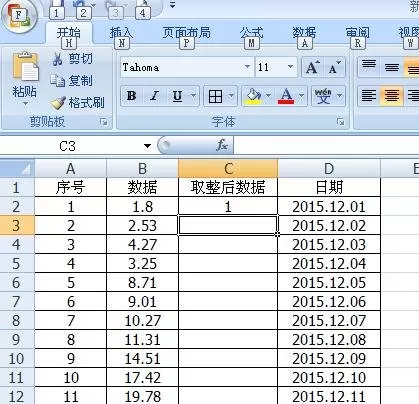Align text to middle vertically
The width and height of the screenshot is (419, 404).
click(392, 67)
